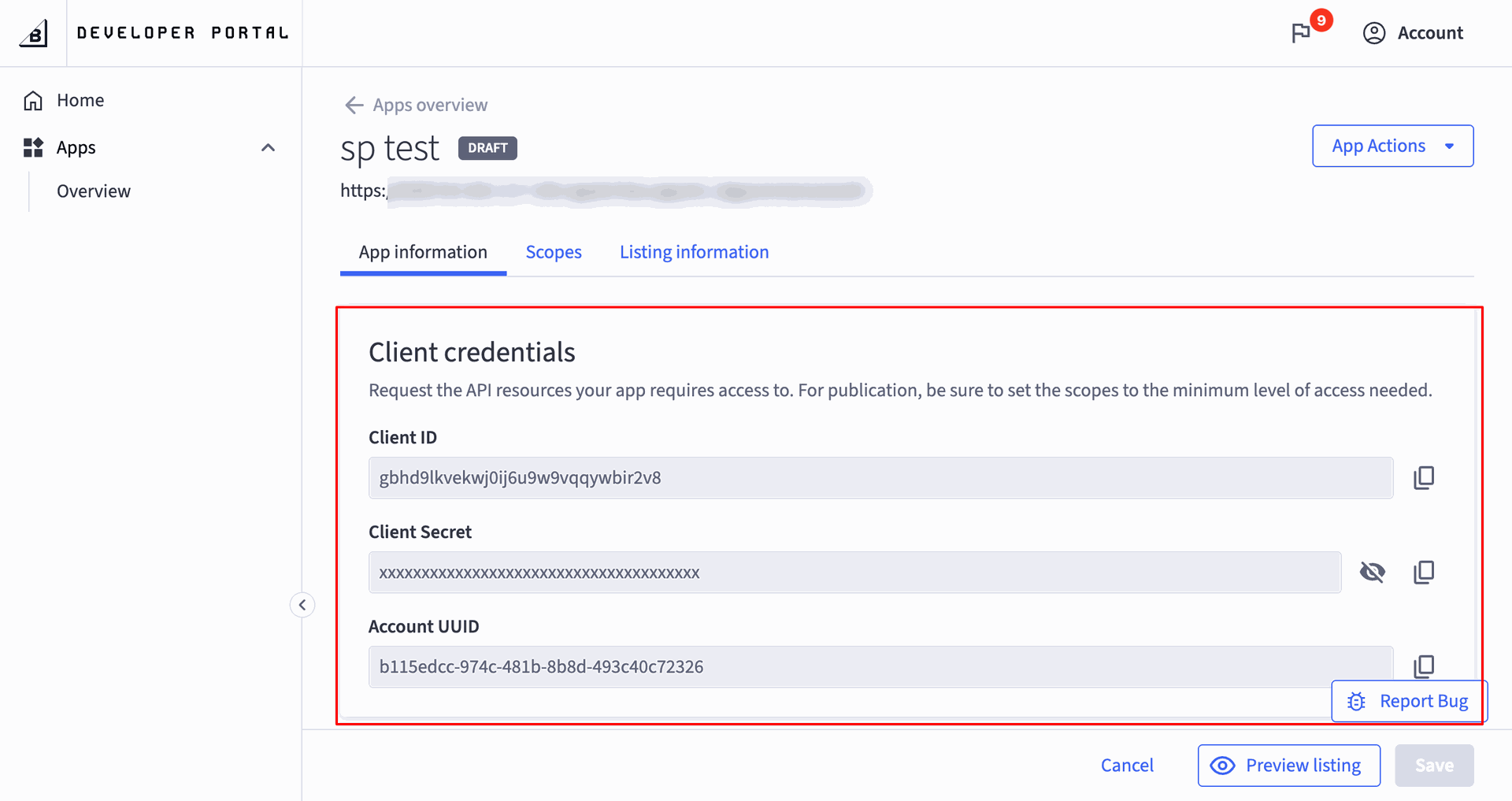Switch to the Scopes tab
This screenshot has height=801, width=1512.
(x=554, y=252)
